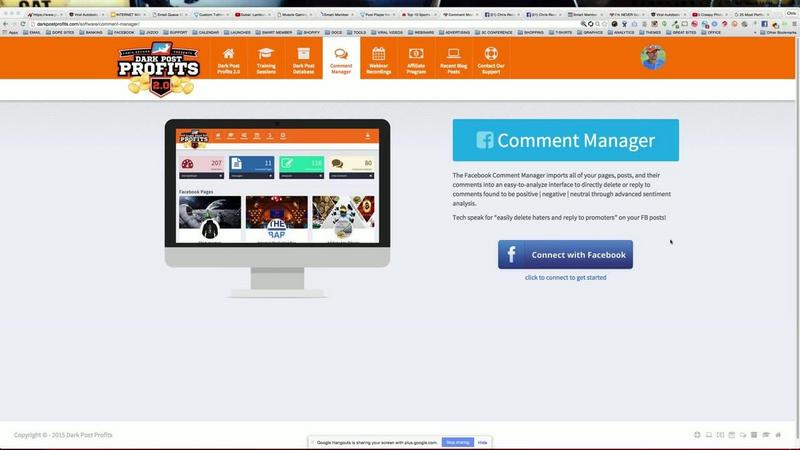The width and height of the screenshot is (800, 450).
Task: Bookmark page with star icon
Action: coord(605,24)
